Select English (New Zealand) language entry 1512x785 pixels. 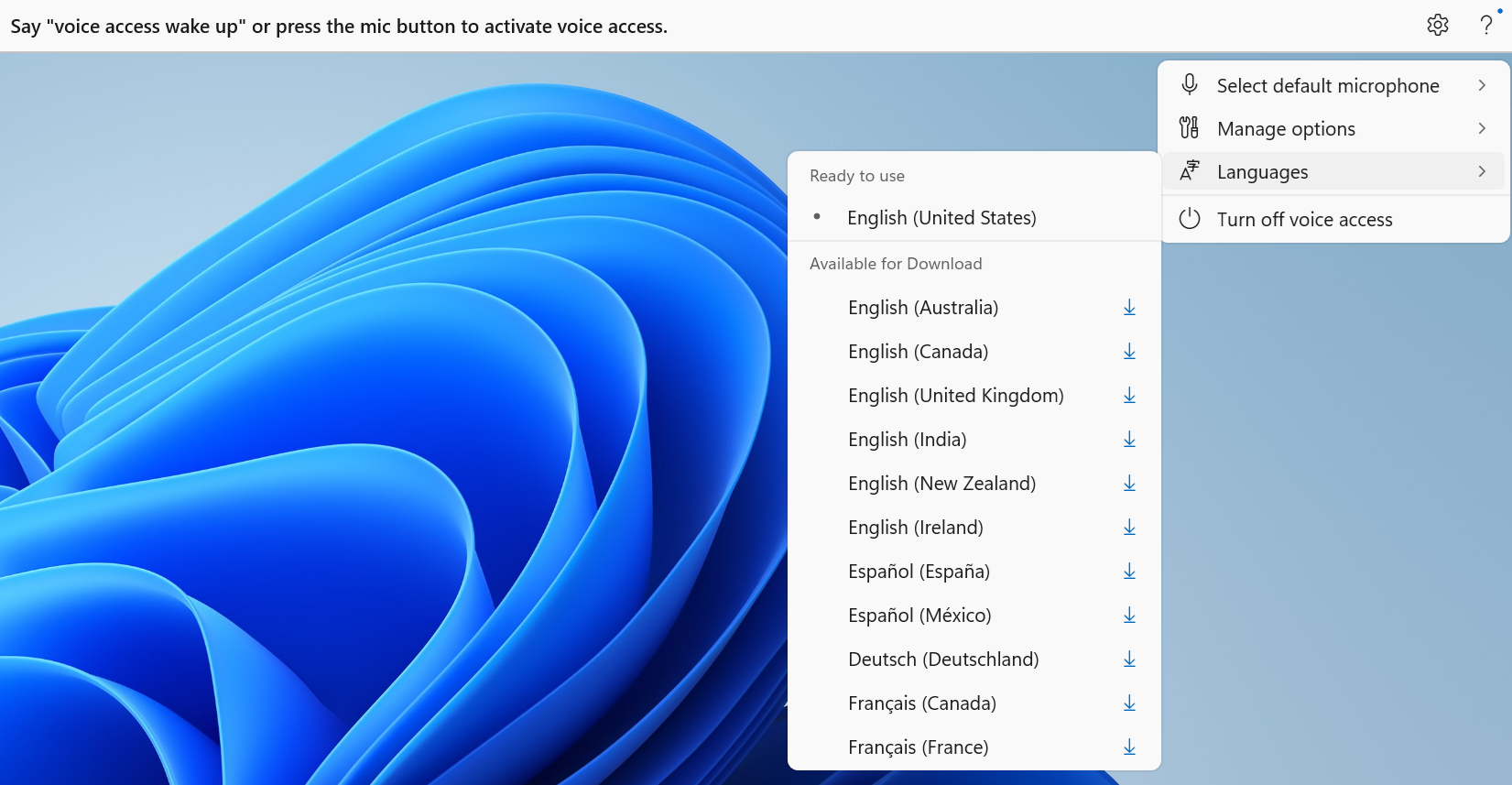click(x=974, y=484)
